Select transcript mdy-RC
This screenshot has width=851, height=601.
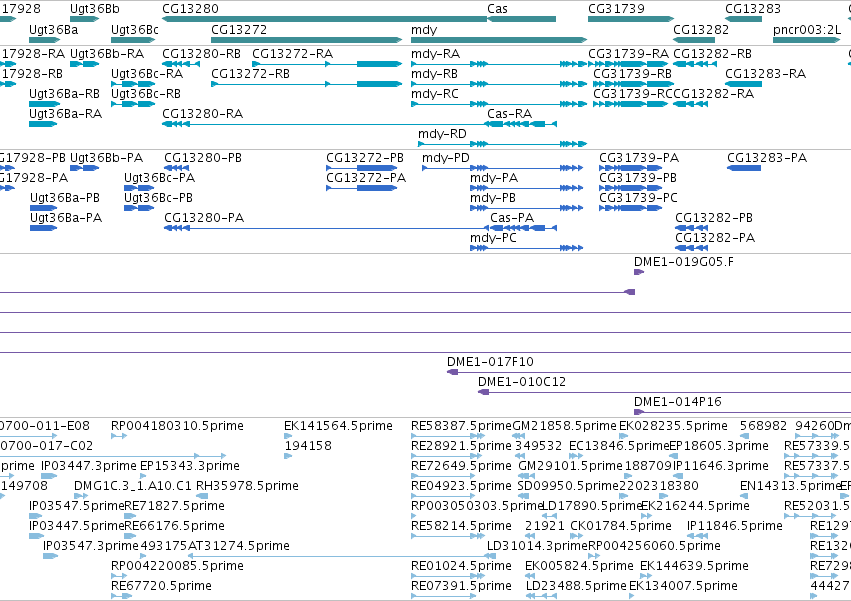[x=435, y=94]
